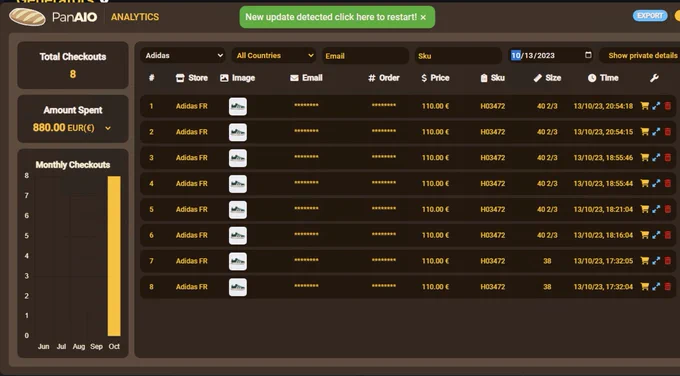
Task: Open the Adidas store filter dropdown
Action: [x=183, y=56]
